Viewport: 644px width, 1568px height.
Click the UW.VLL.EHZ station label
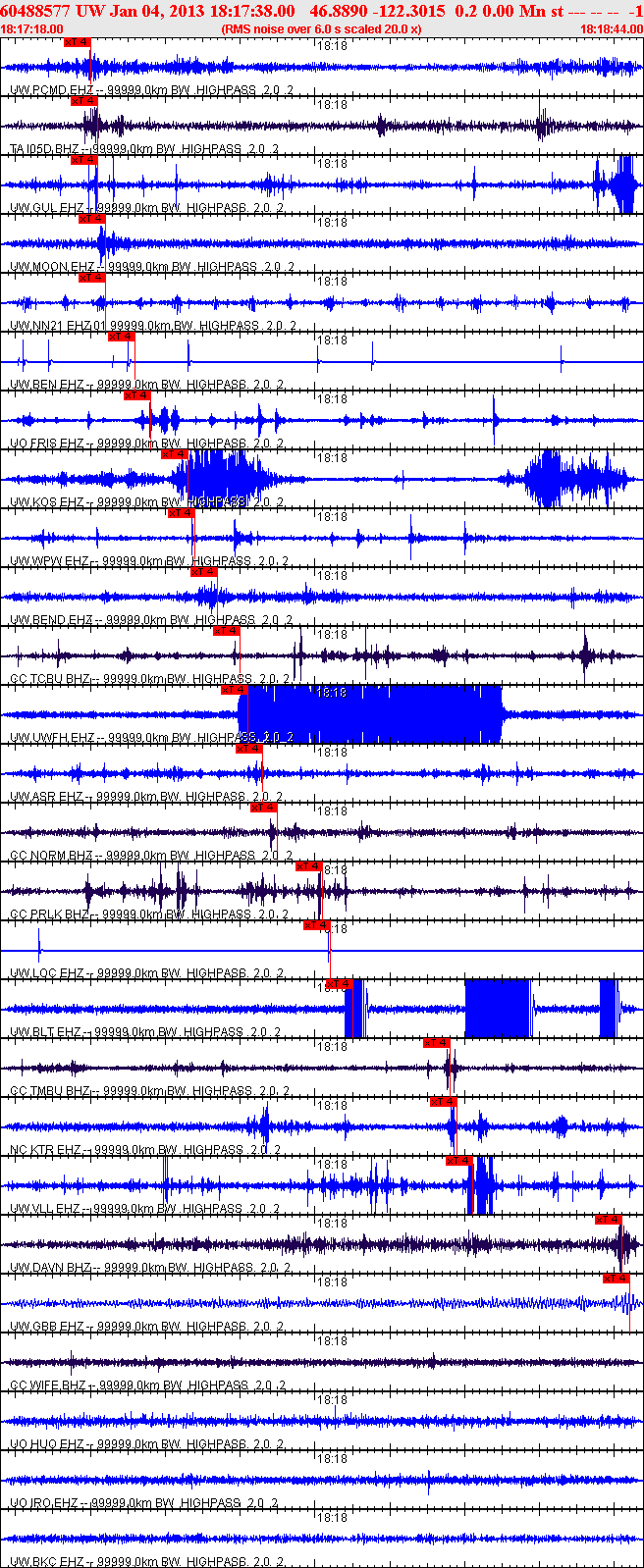[x=145, y=1209]
